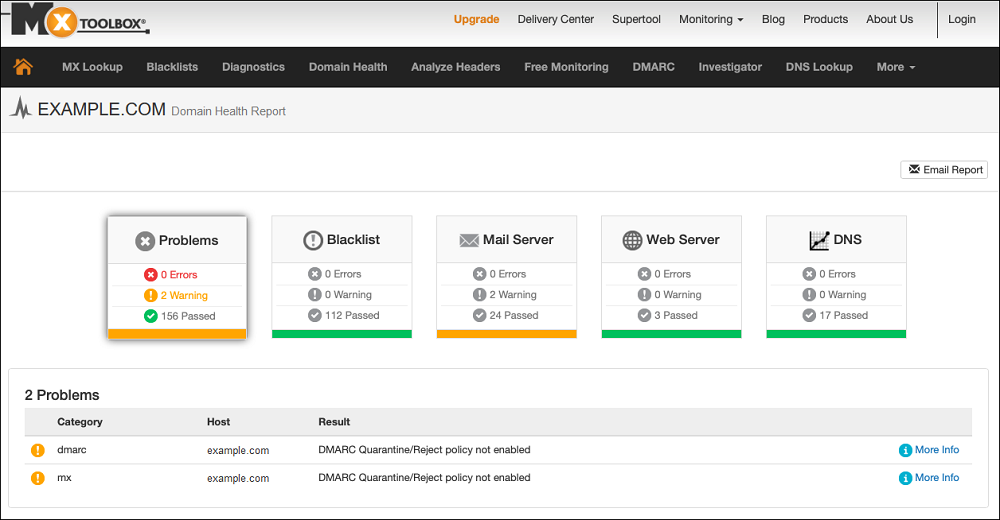1000x520 pixels.
Task: Click the DNS chart icon
Action: click(819, 240)
